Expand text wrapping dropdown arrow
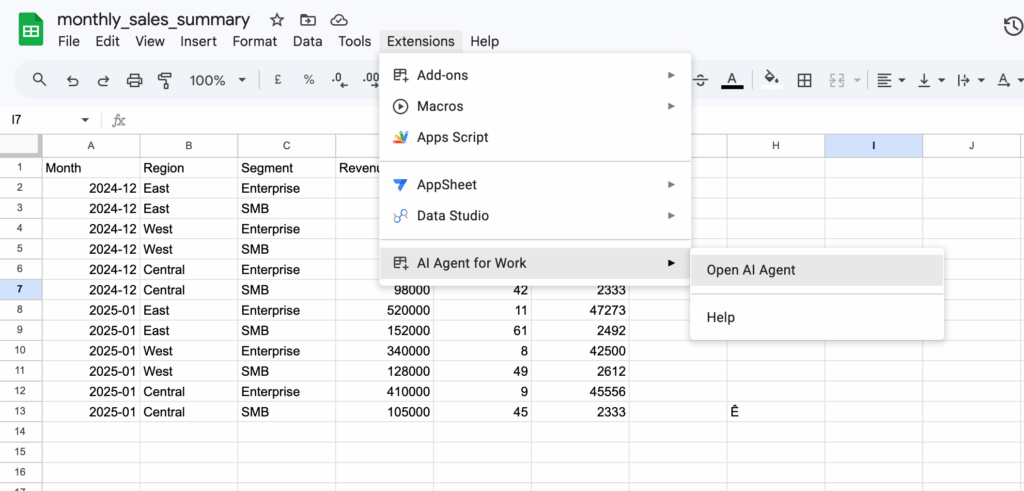The height and width of the screenshot is (491, 1024). [x=981, y=80]
